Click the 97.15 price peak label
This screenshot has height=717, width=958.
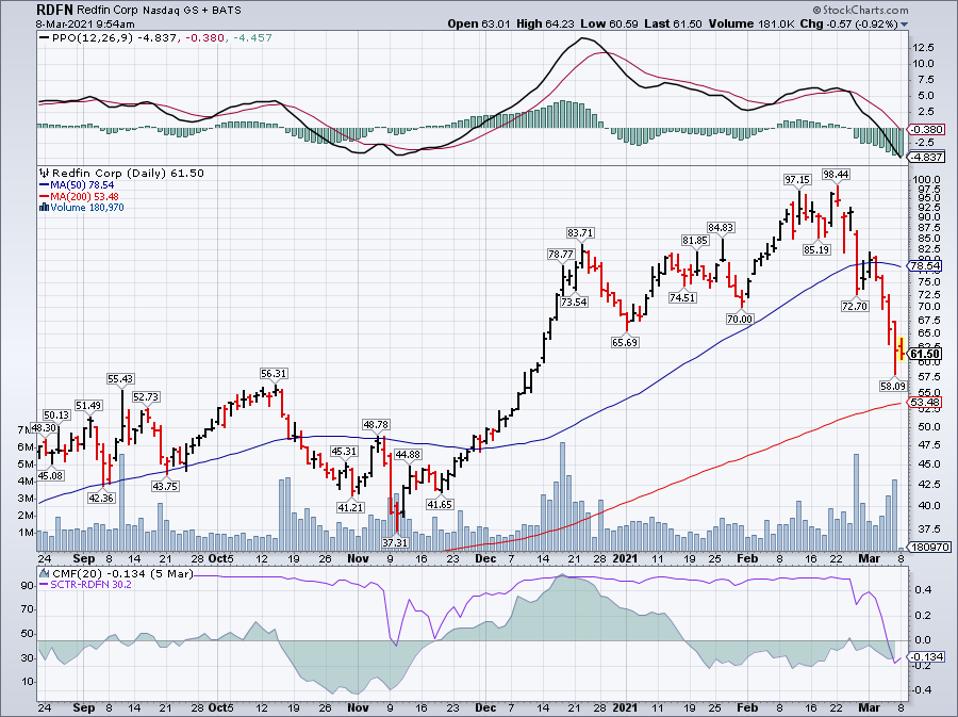pos(798,179)
